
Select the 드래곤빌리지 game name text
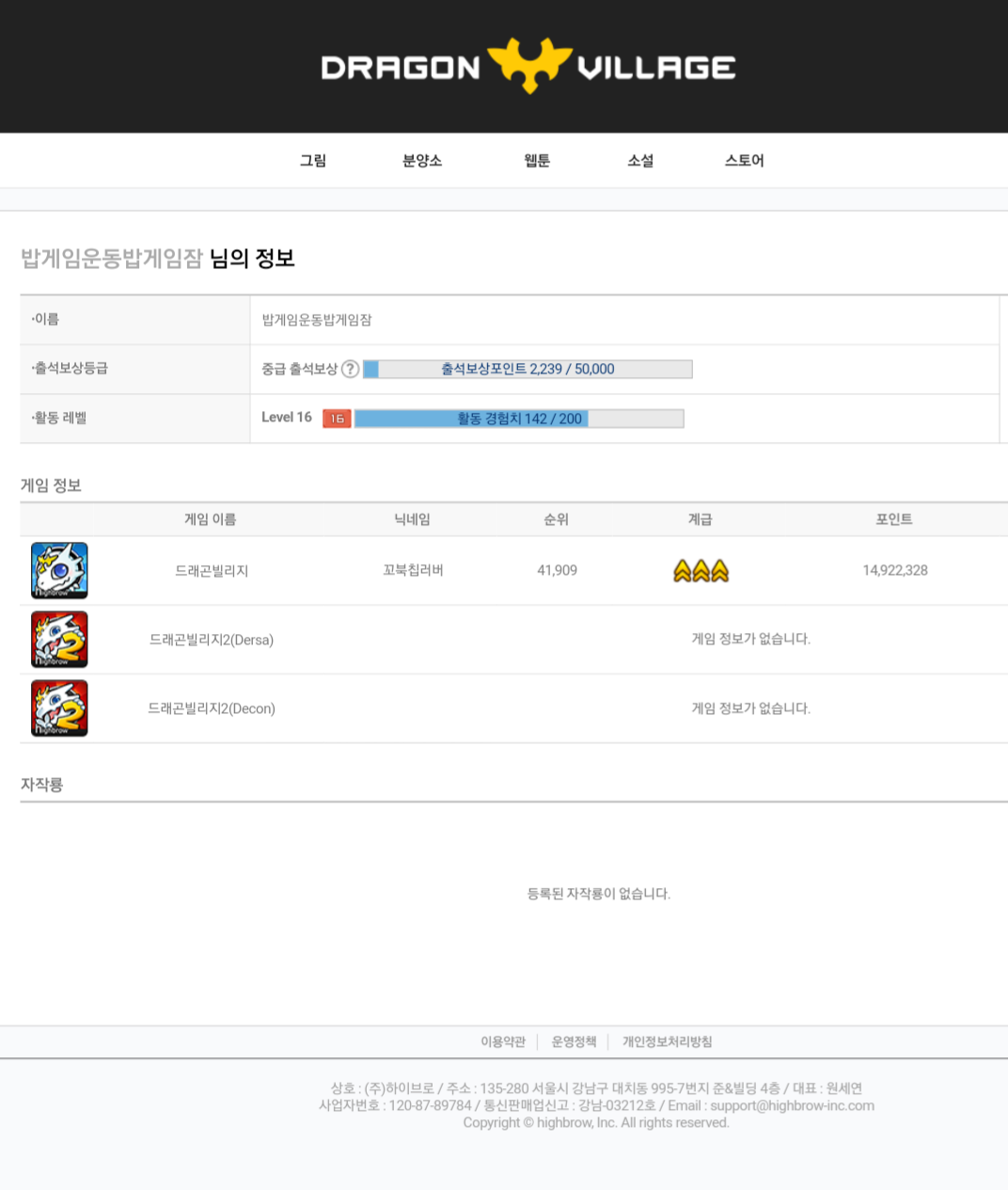click(212, 571)
